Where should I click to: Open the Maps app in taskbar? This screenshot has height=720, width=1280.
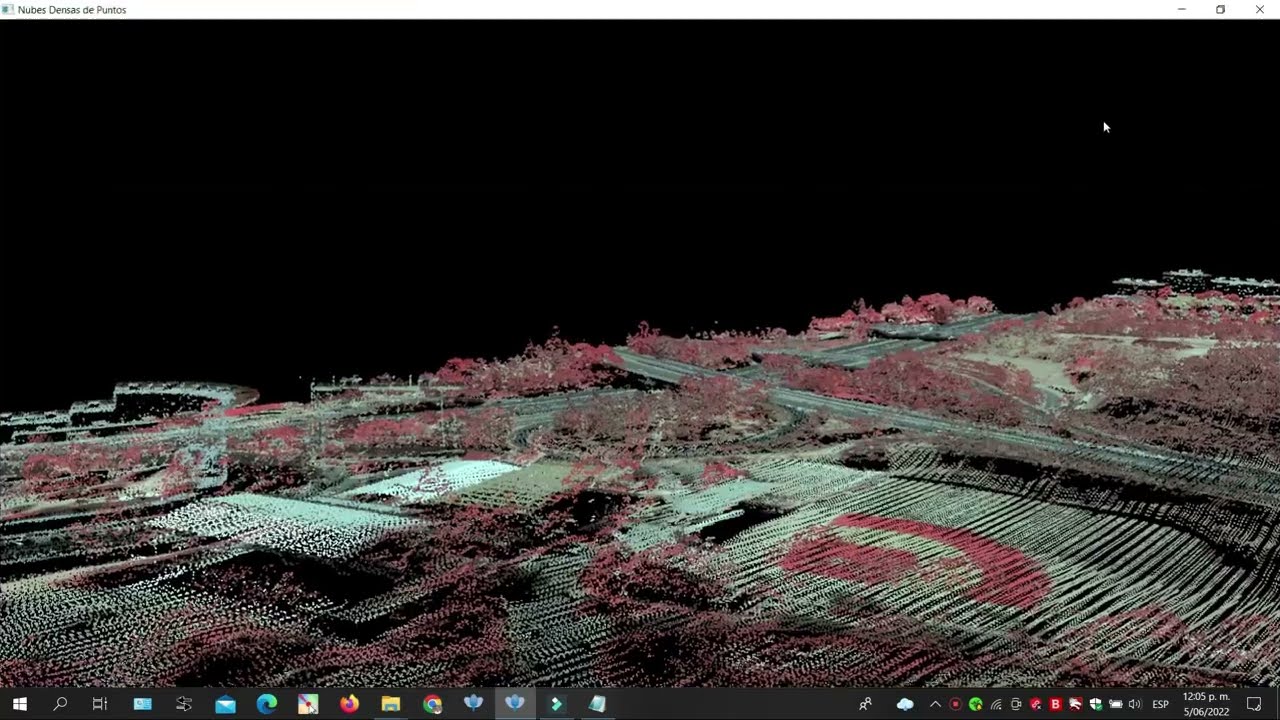click(308, 704)
